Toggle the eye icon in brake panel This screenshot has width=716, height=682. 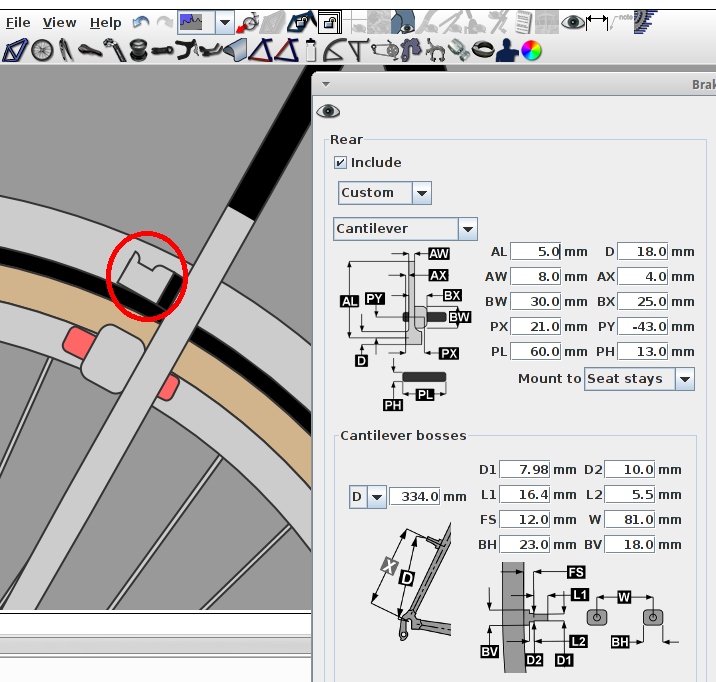[x=328, y=111]
